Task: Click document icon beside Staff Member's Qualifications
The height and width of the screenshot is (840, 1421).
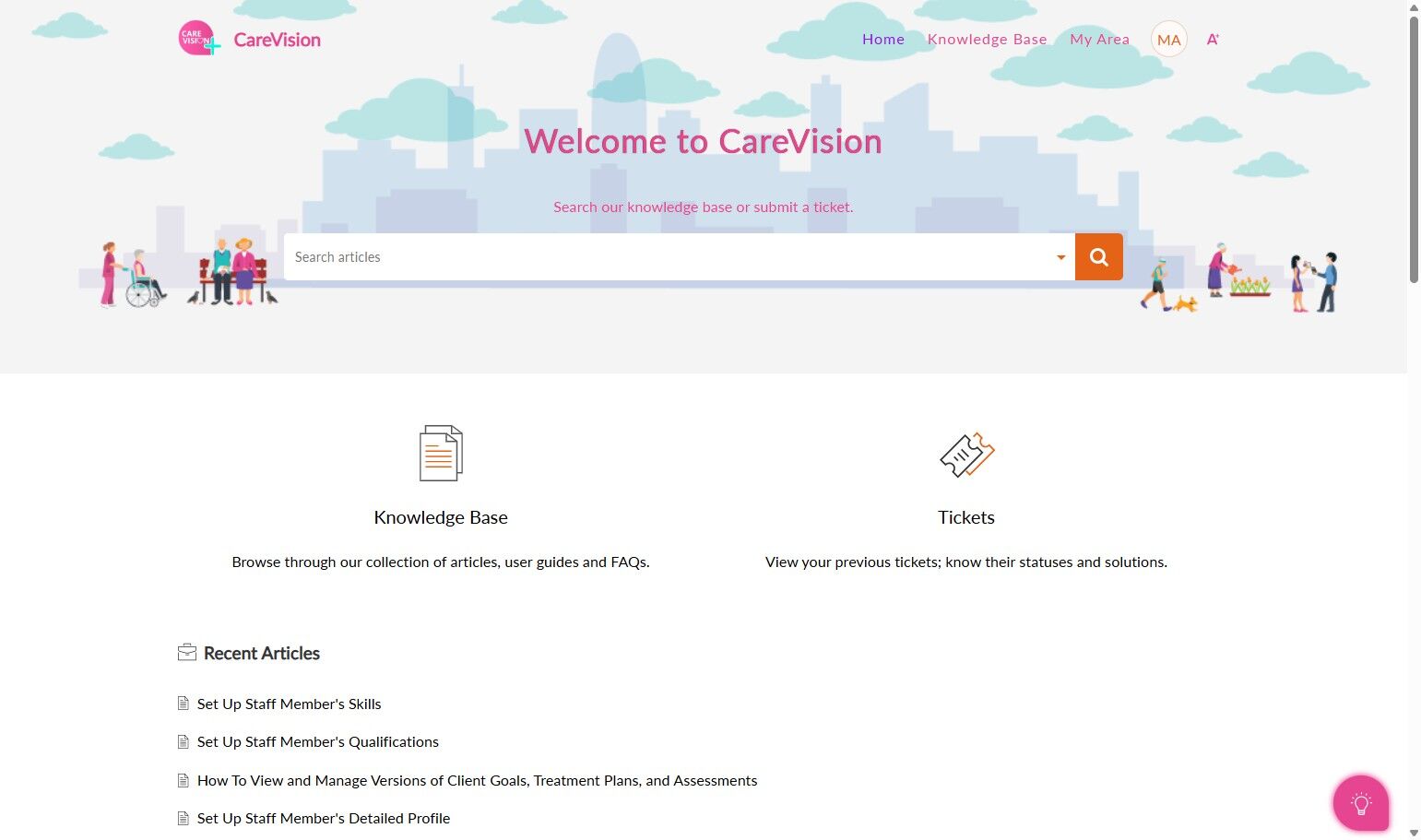Action: 184,741
